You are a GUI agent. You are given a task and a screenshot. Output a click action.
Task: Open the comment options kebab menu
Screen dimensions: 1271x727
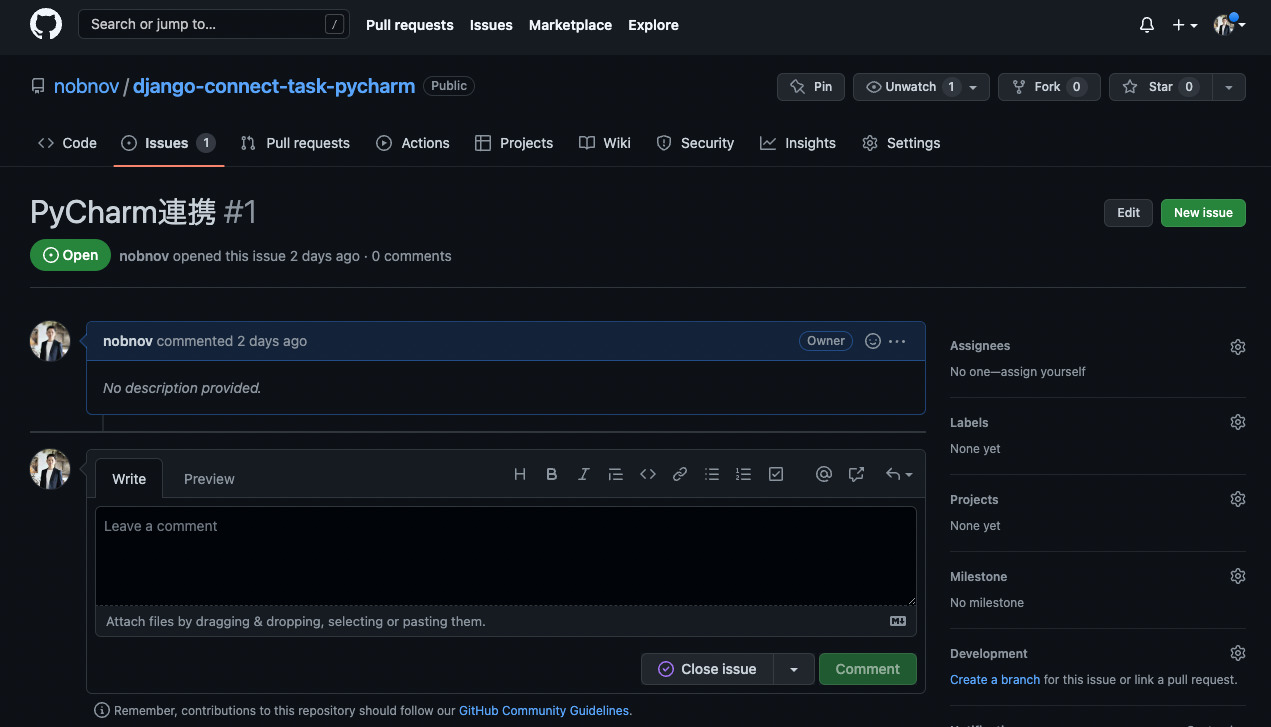coord(897,340)
